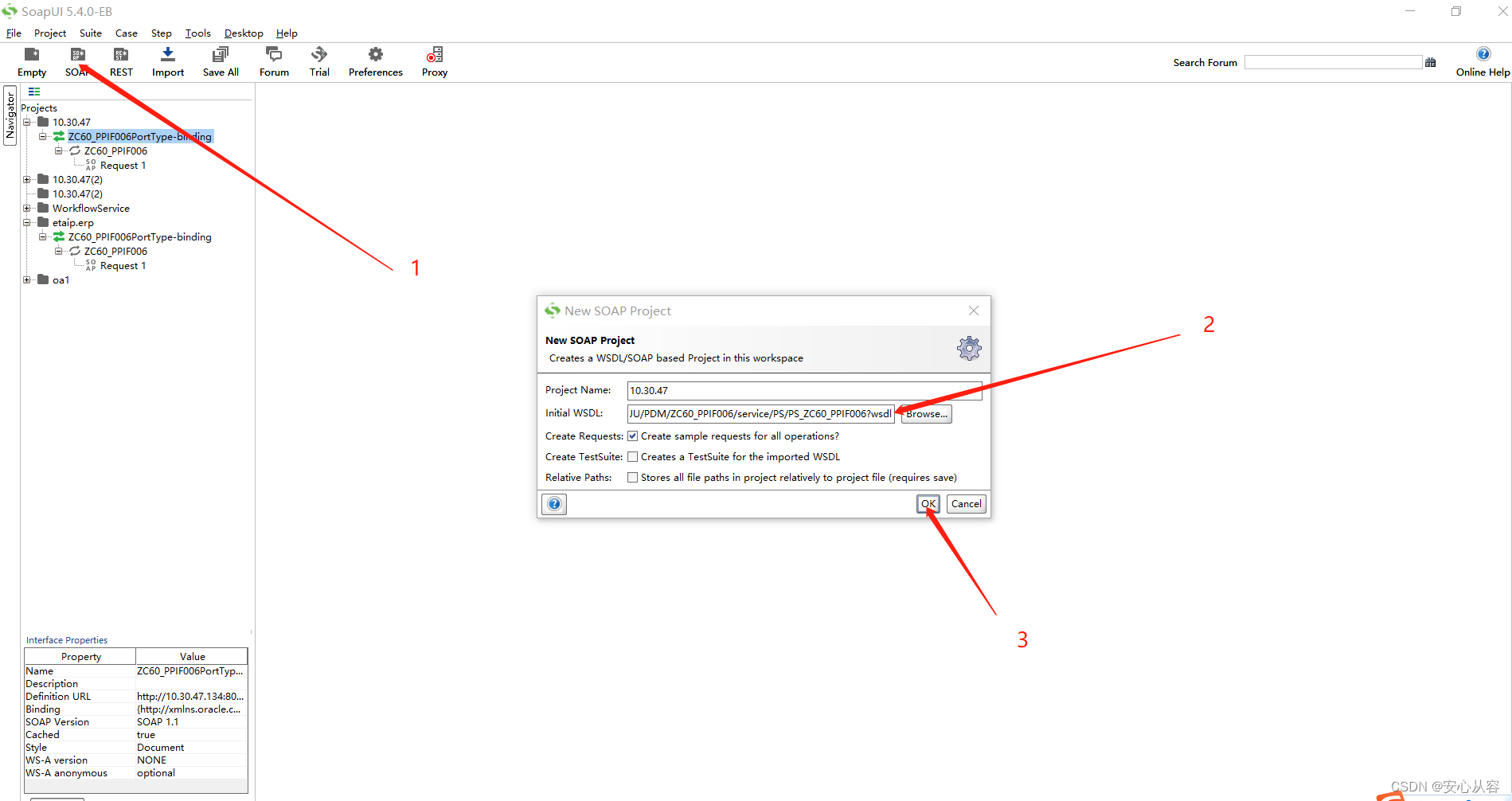Click the gear icon in the dialog header

969,348
